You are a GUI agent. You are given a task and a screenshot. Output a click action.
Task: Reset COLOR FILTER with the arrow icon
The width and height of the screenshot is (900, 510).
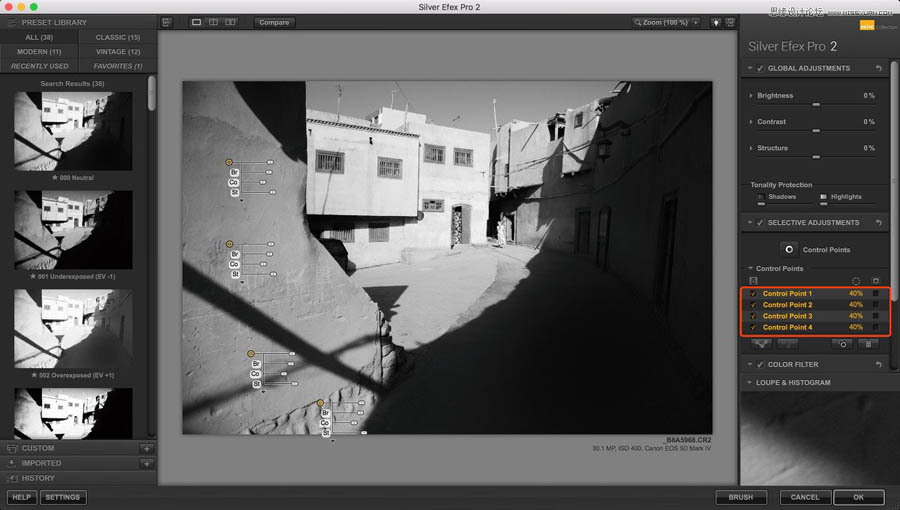point(879,364)
